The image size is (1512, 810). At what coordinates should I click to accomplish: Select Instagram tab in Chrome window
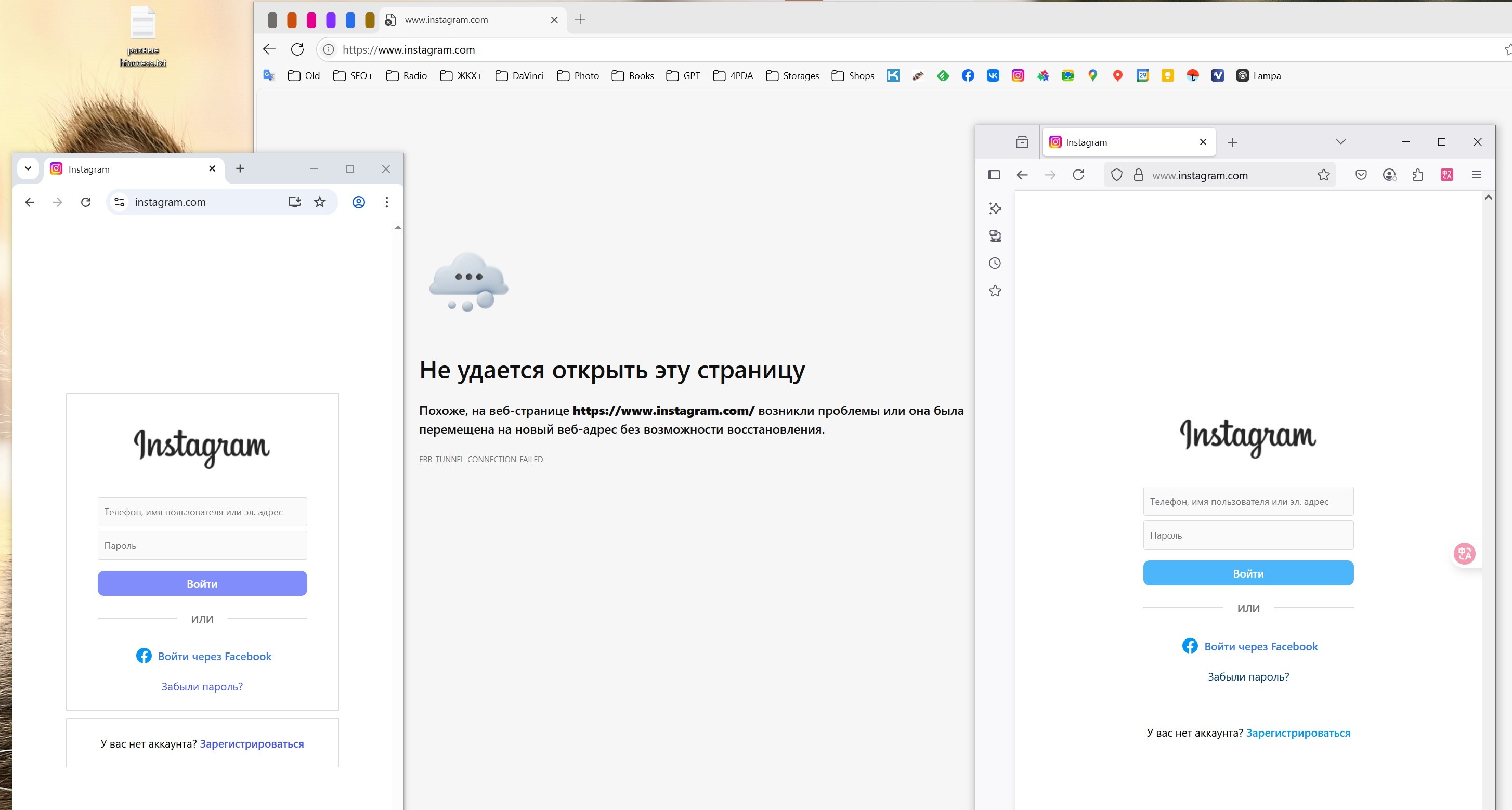pos(133,169)
